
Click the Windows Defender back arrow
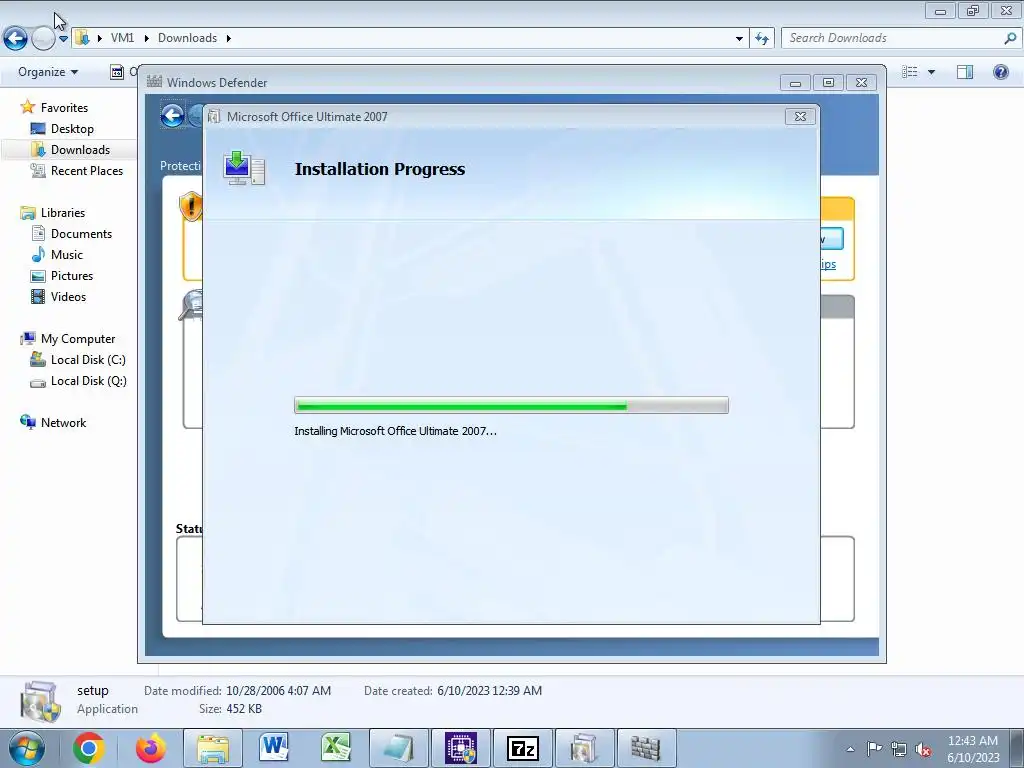click(172, 116)
